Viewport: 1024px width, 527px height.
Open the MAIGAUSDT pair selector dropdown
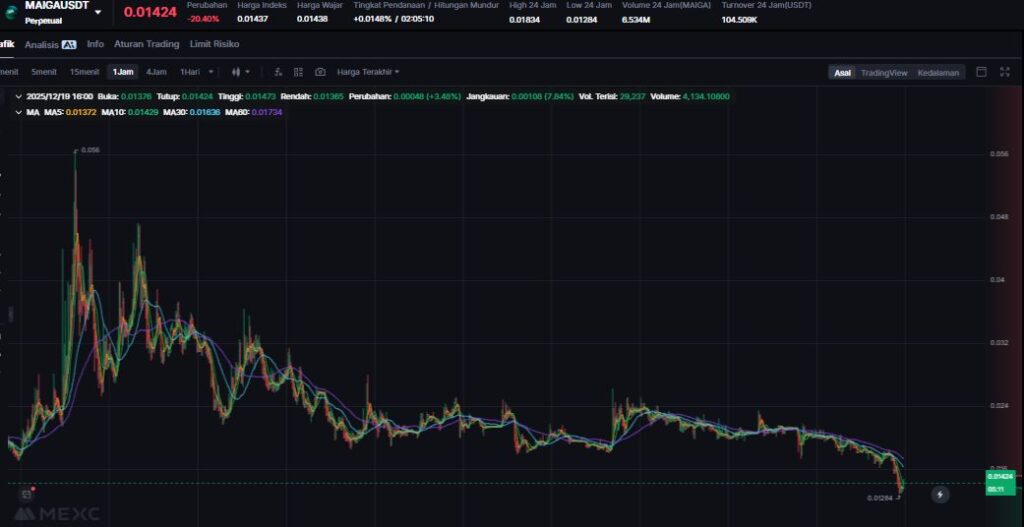(98, 12)
